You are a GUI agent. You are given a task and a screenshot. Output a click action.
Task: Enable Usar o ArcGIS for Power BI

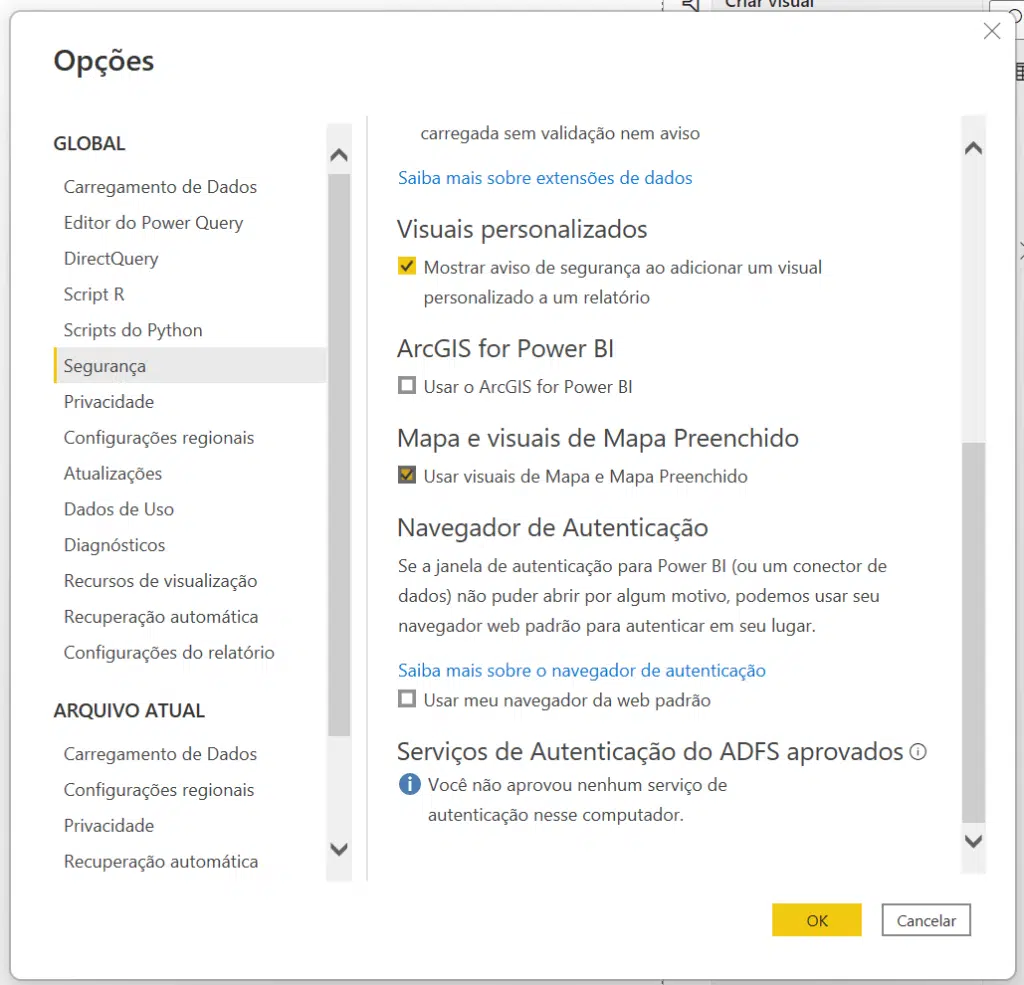tap(406, 385)
